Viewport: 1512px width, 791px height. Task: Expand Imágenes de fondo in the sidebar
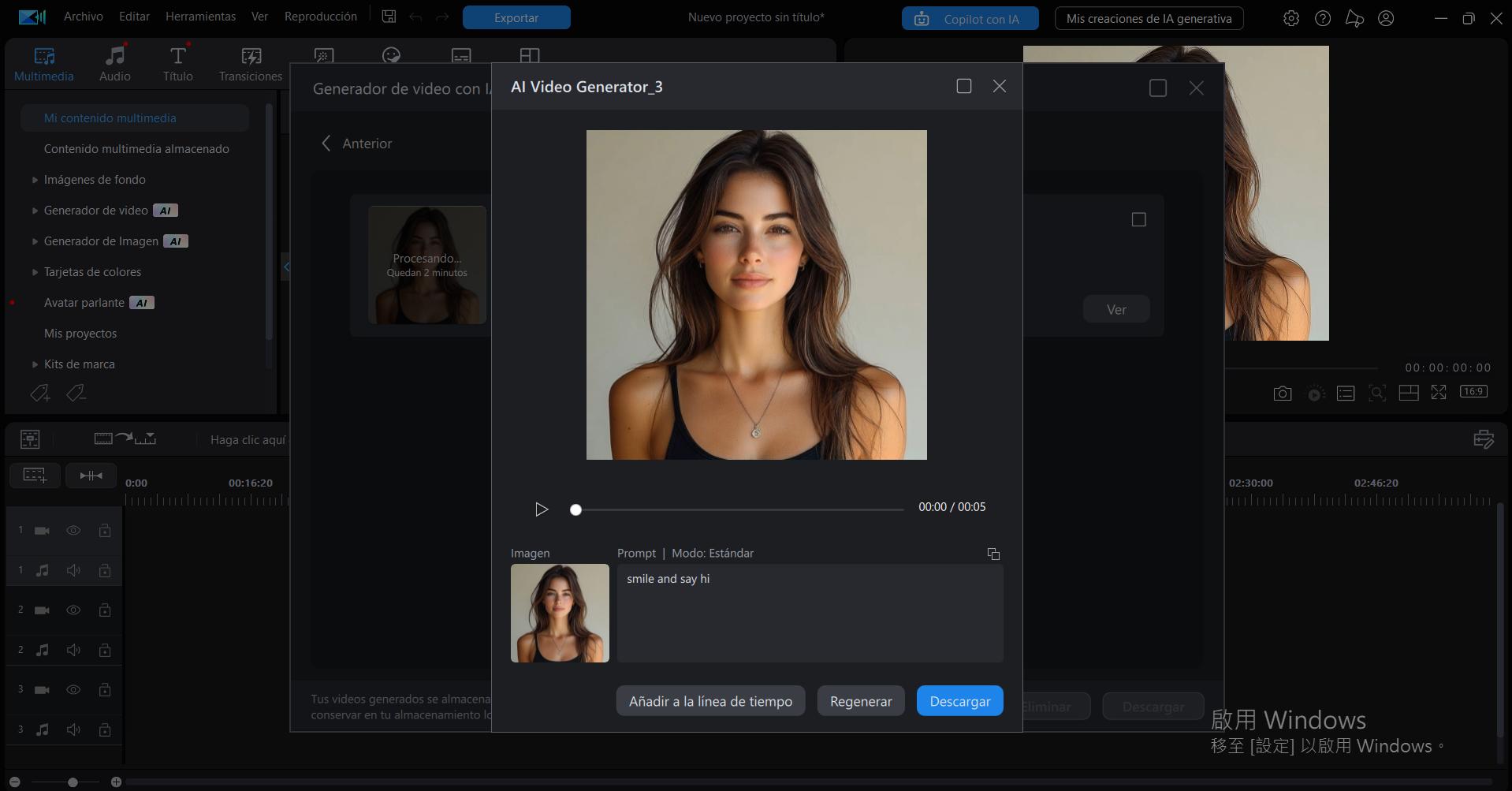pos(35,179)
